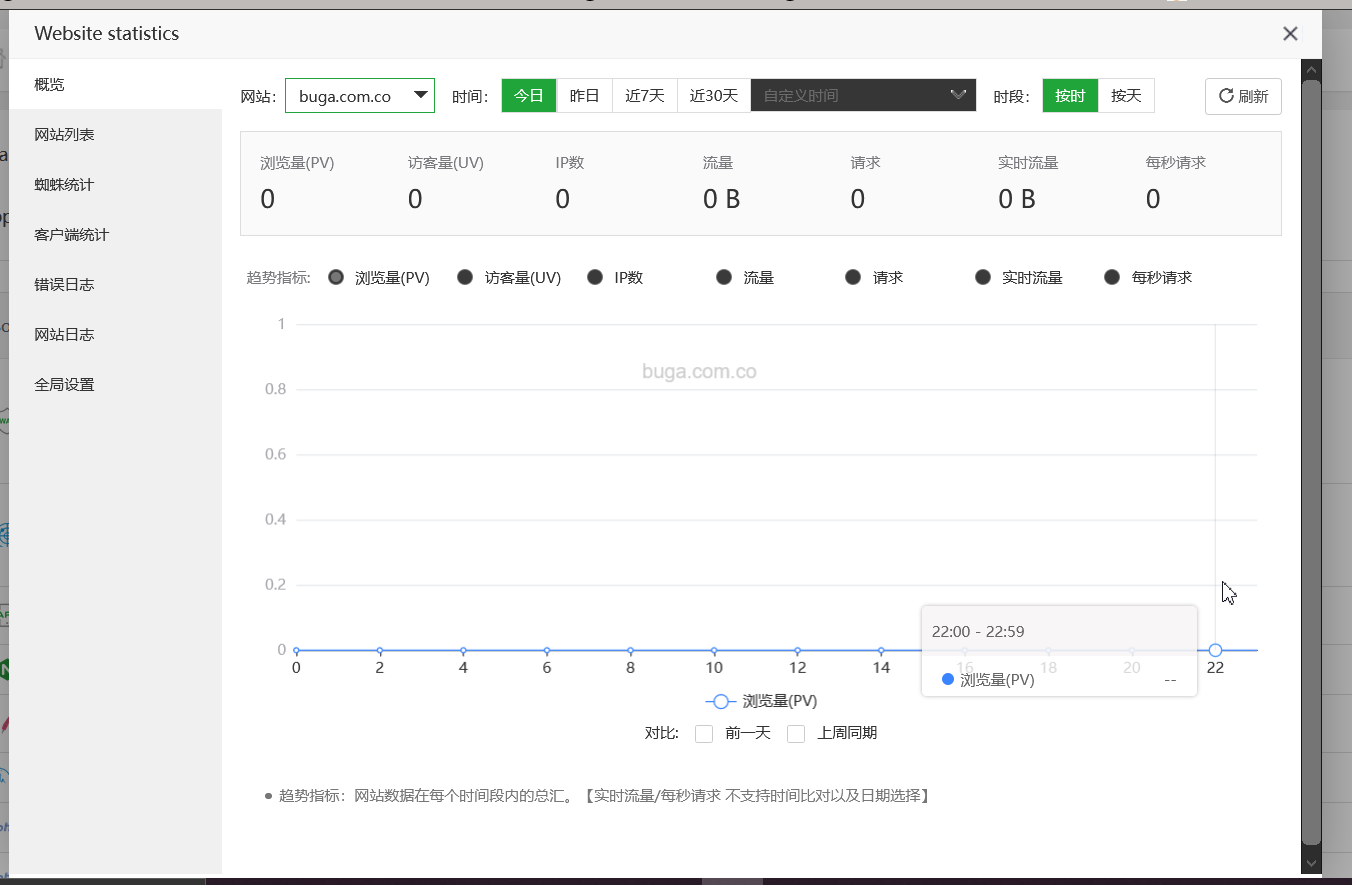Select the IP数 trend indicator radio
The width and height of the screenshot is (1352, 885).
pos(595,277)
